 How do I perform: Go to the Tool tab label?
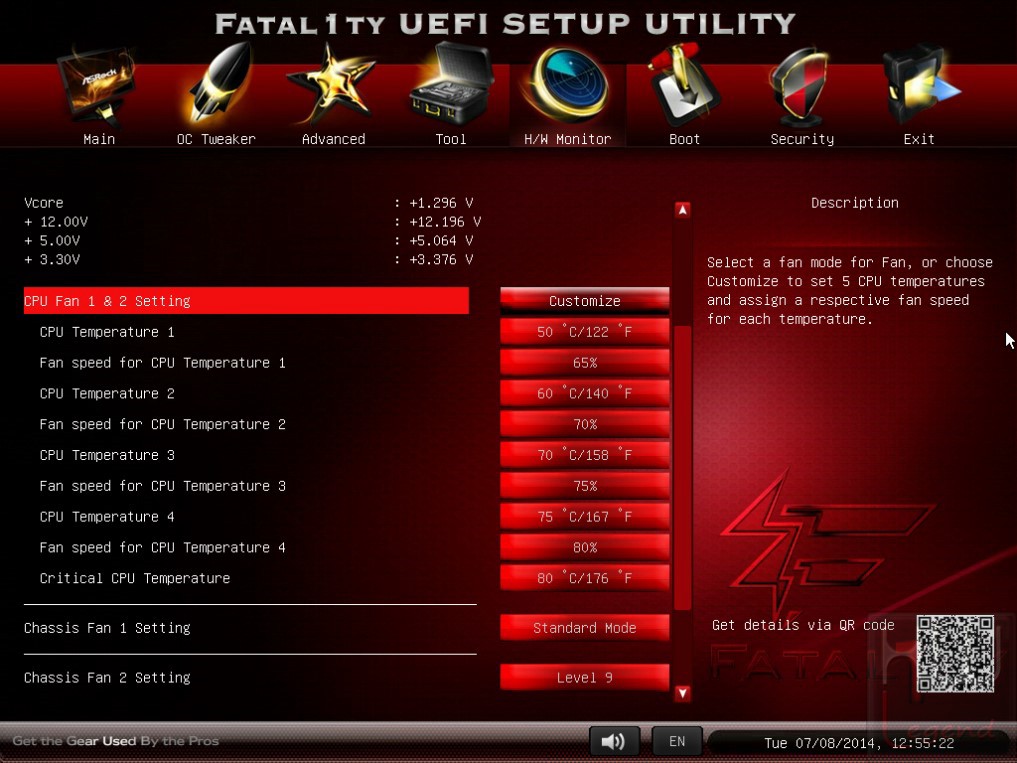click(451, 139)
